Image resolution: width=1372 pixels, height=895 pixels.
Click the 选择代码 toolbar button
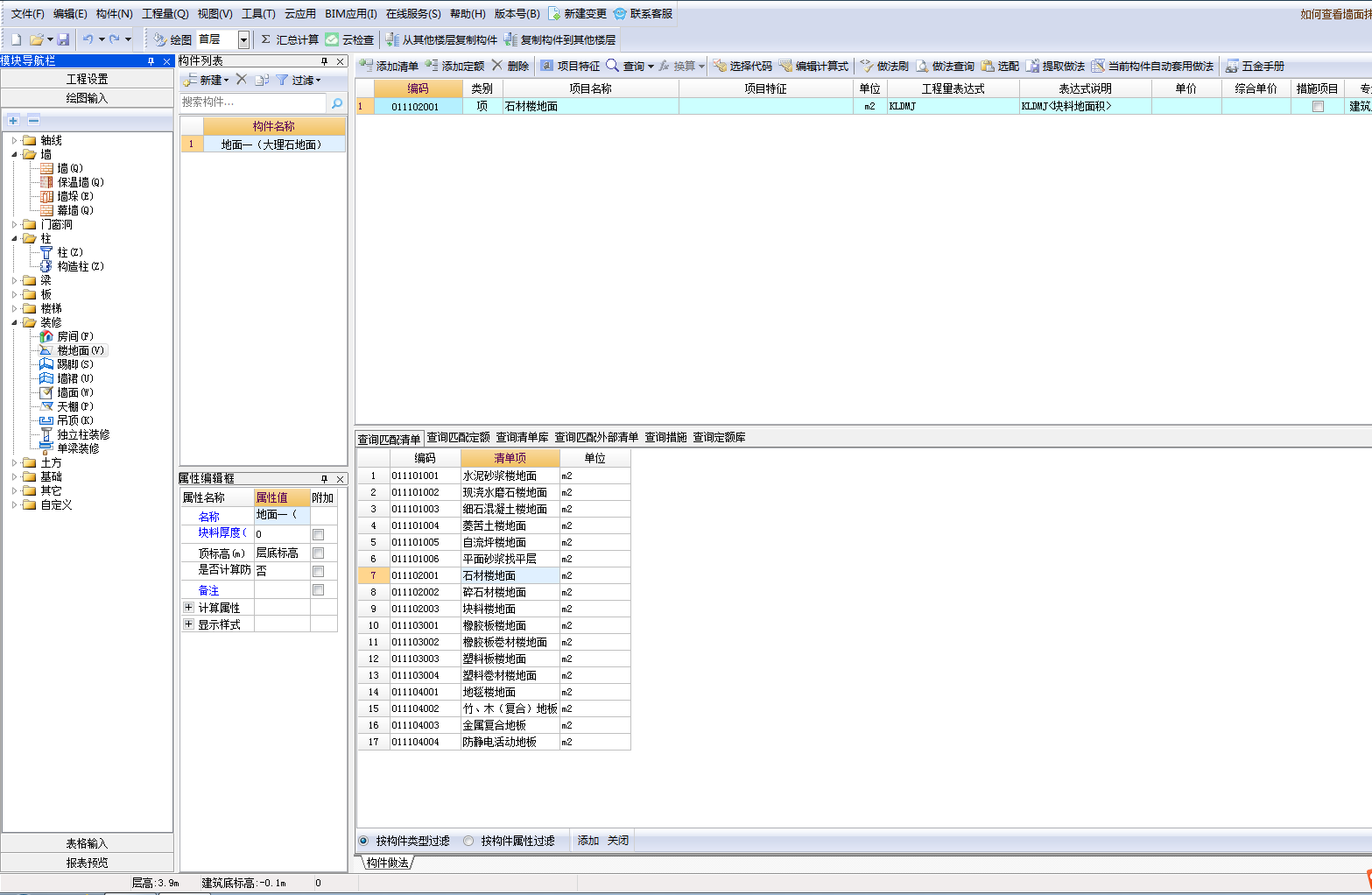point(742,66)
